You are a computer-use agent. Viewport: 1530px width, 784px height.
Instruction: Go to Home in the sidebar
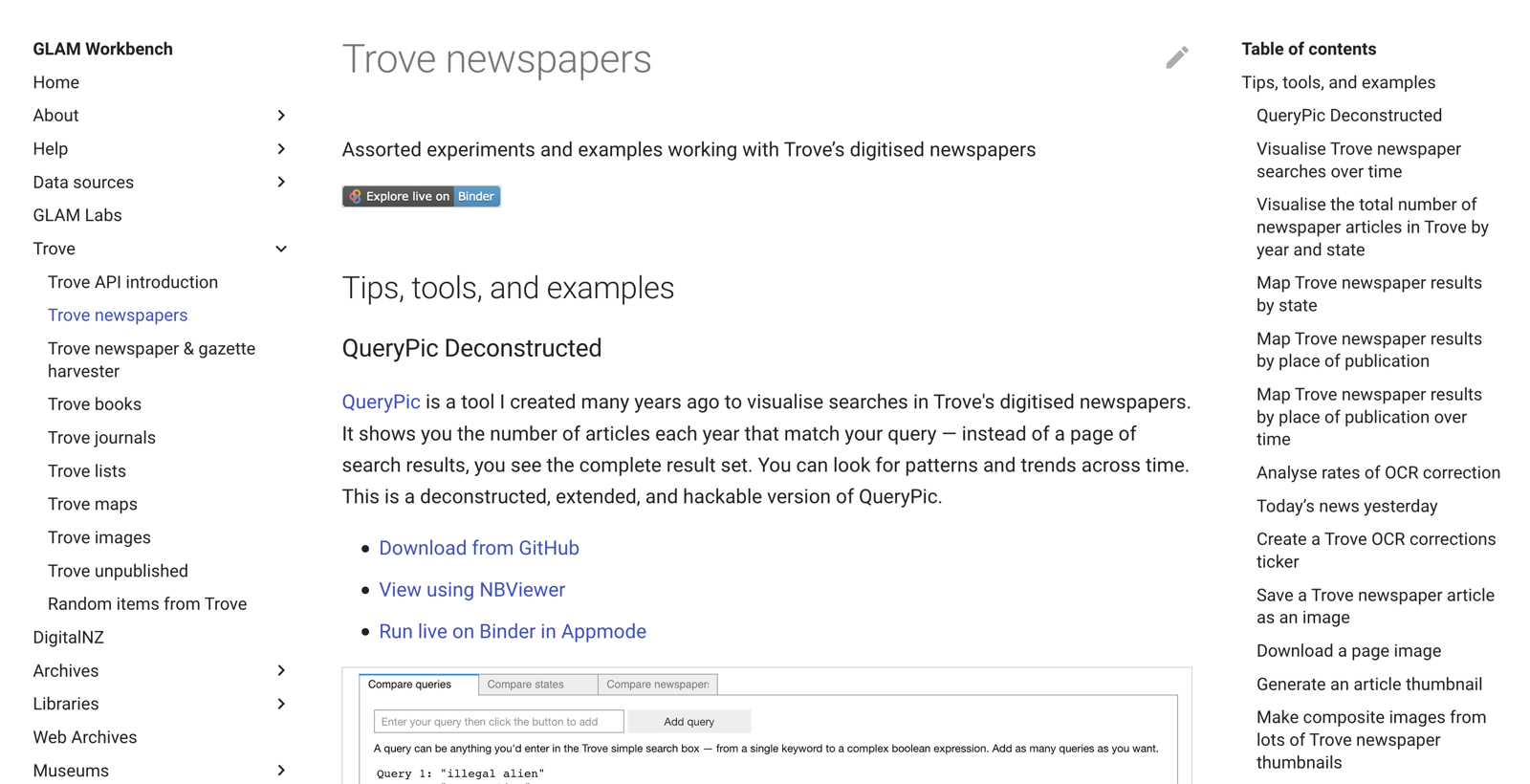point(55,82)
